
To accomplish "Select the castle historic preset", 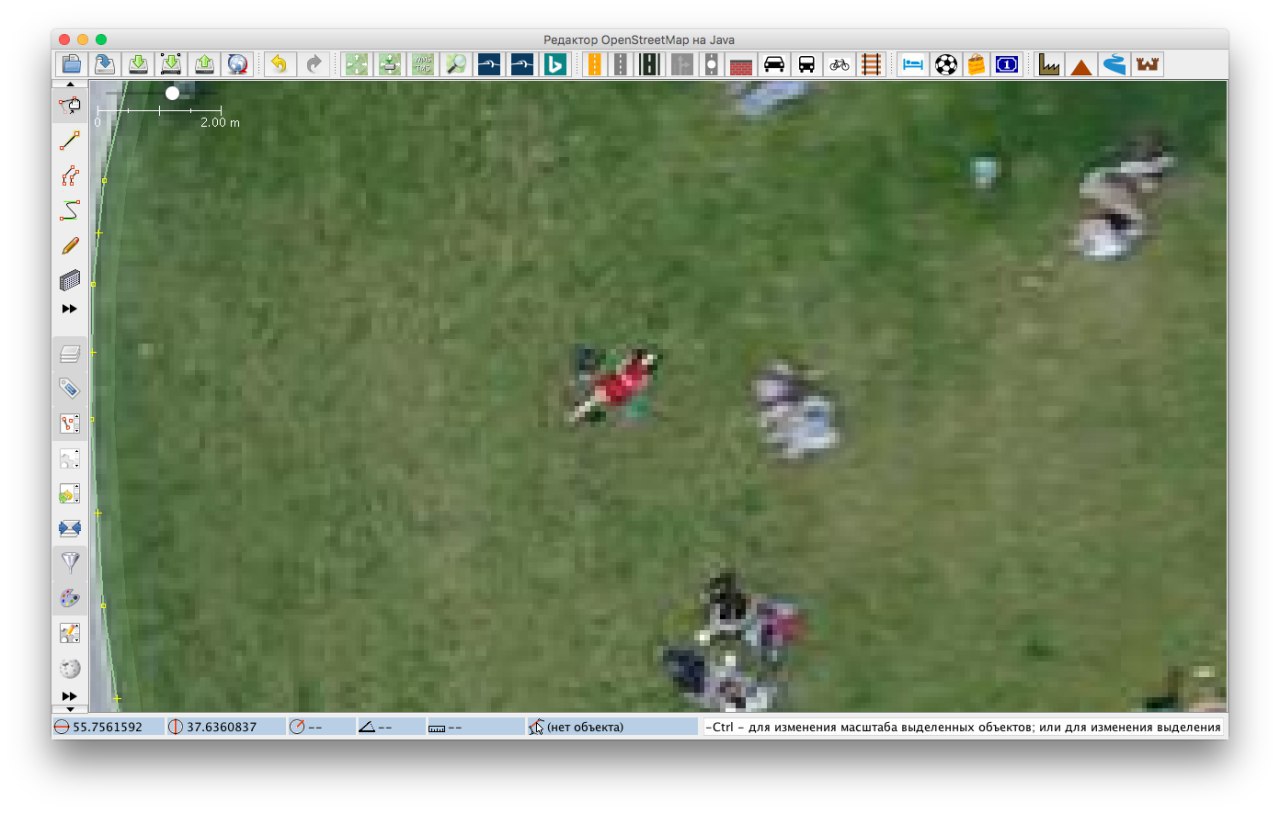I will [1147, 64].
